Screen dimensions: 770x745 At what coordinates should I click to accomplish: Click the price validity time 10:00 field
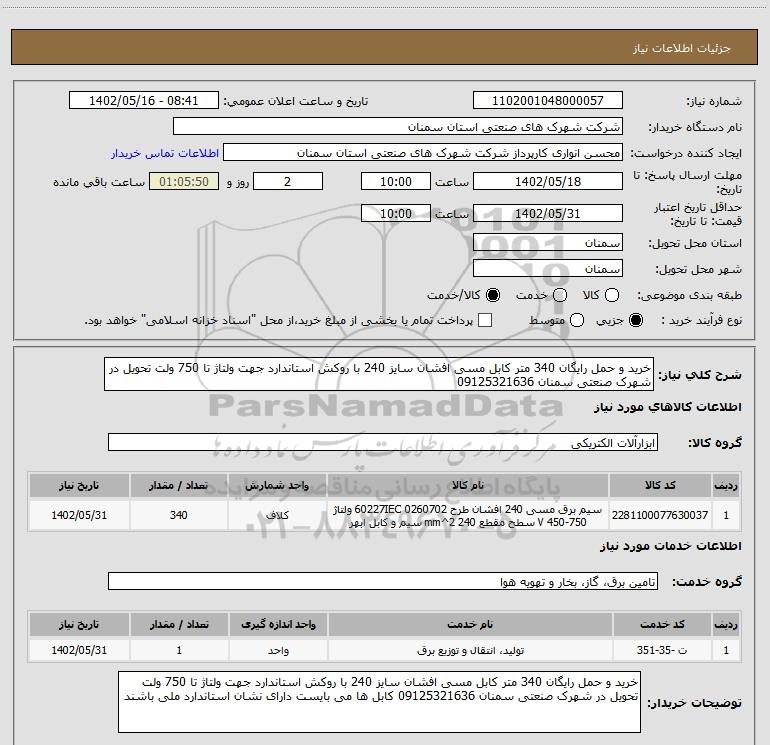click(396, 213)
